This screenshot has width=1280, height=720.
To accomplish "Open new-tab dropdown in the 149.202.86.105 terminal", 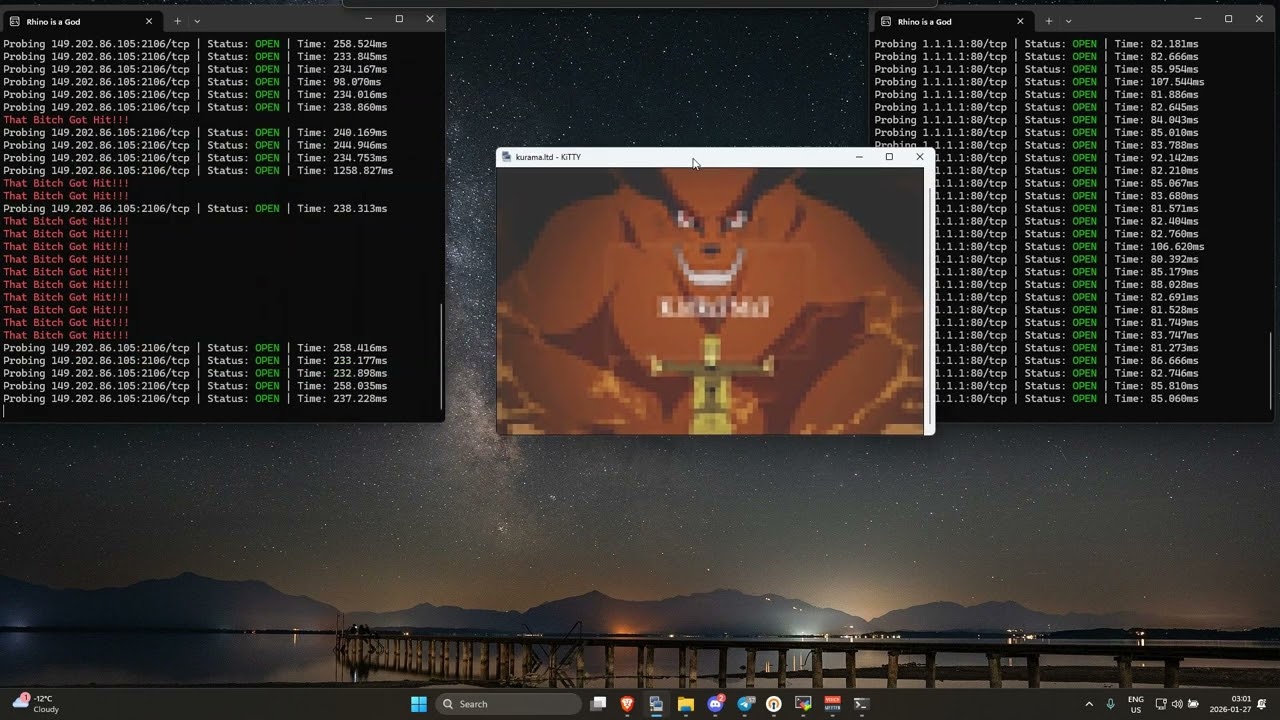I will pos(197,21).
